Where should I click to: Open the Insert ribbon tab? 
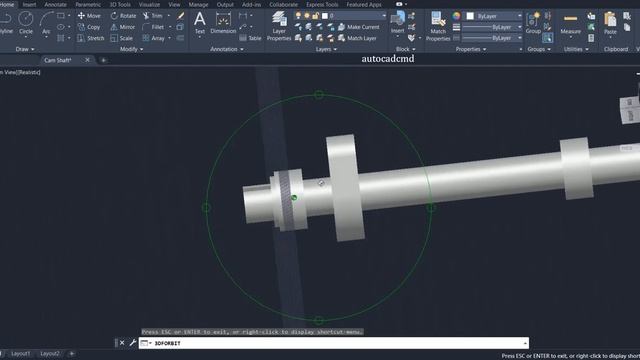[29, 4]
